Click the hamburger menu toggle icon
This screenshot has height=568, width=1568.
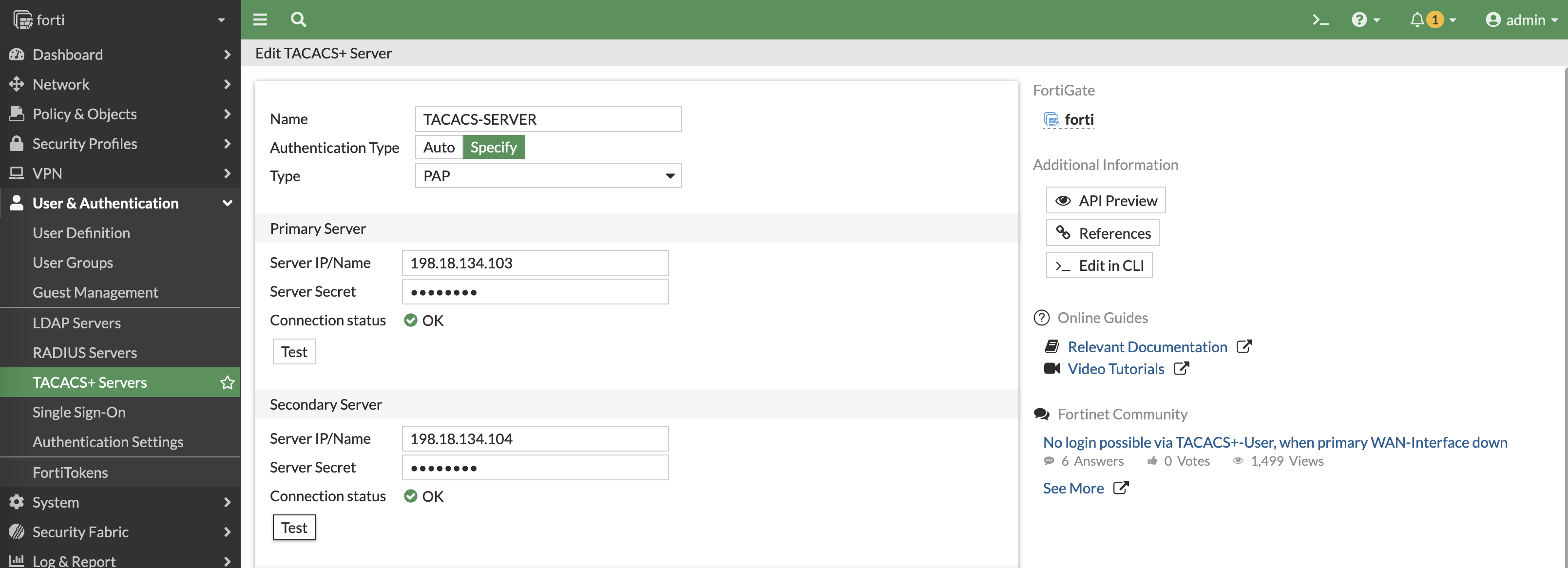tap(260, 19)
